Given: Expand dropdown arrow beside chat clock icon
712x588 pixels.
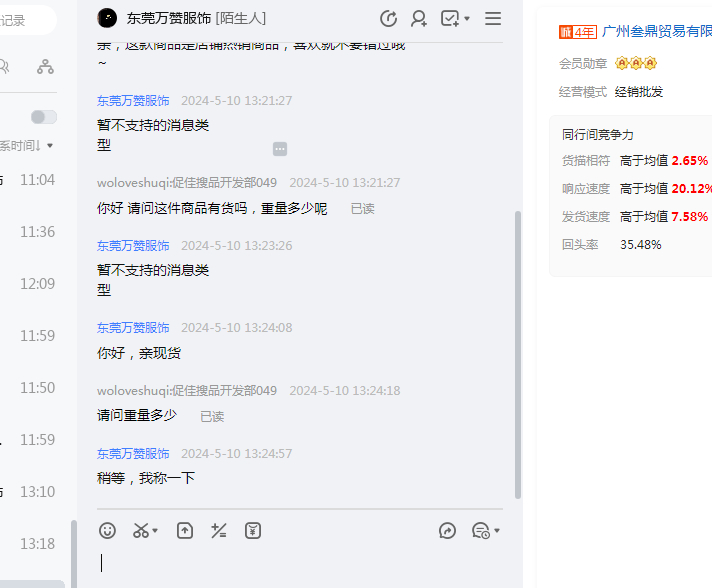Looking at the screenshot, I should (497, 530).
